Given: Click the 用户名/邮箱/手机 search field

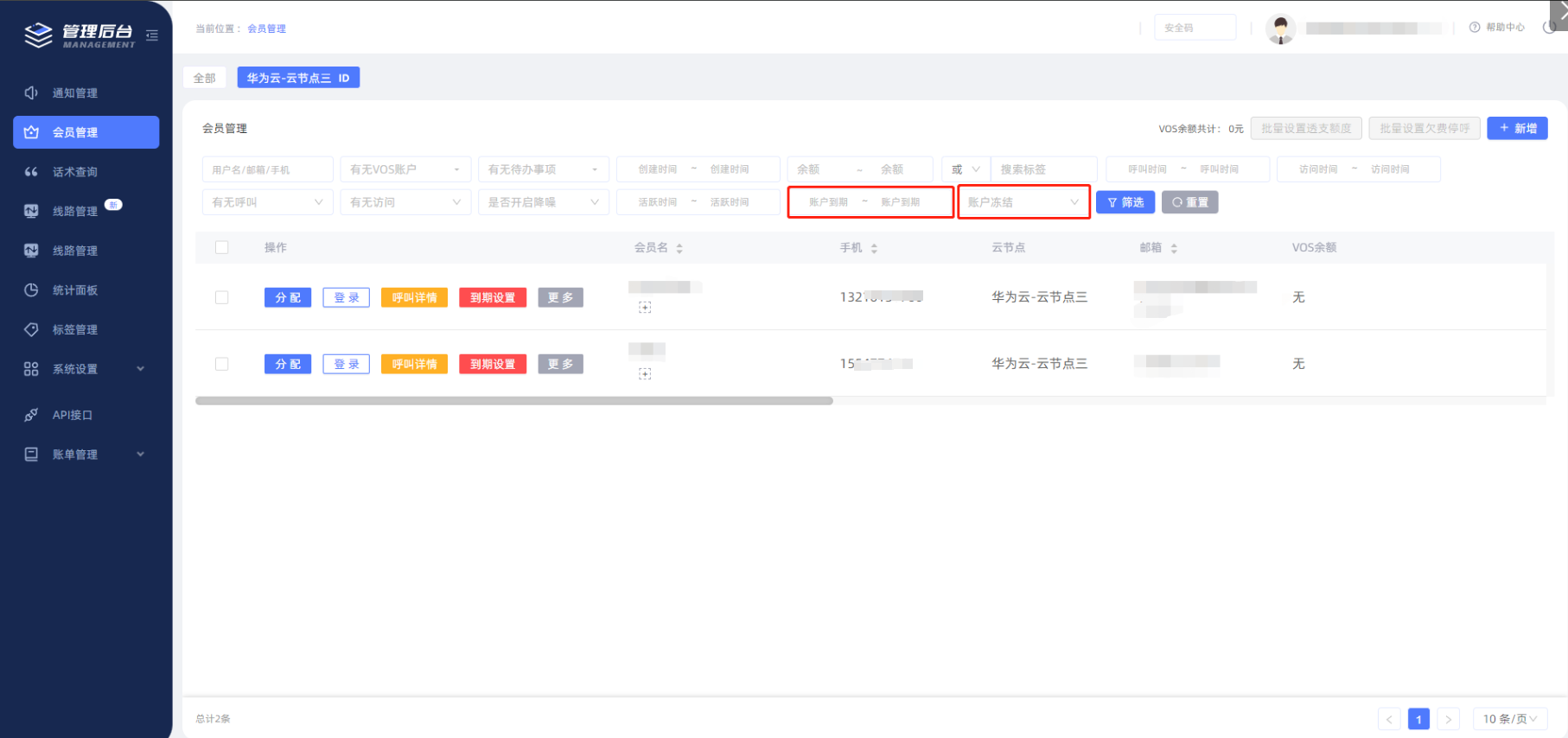Looking at the screenshot, I should point(267,169).
